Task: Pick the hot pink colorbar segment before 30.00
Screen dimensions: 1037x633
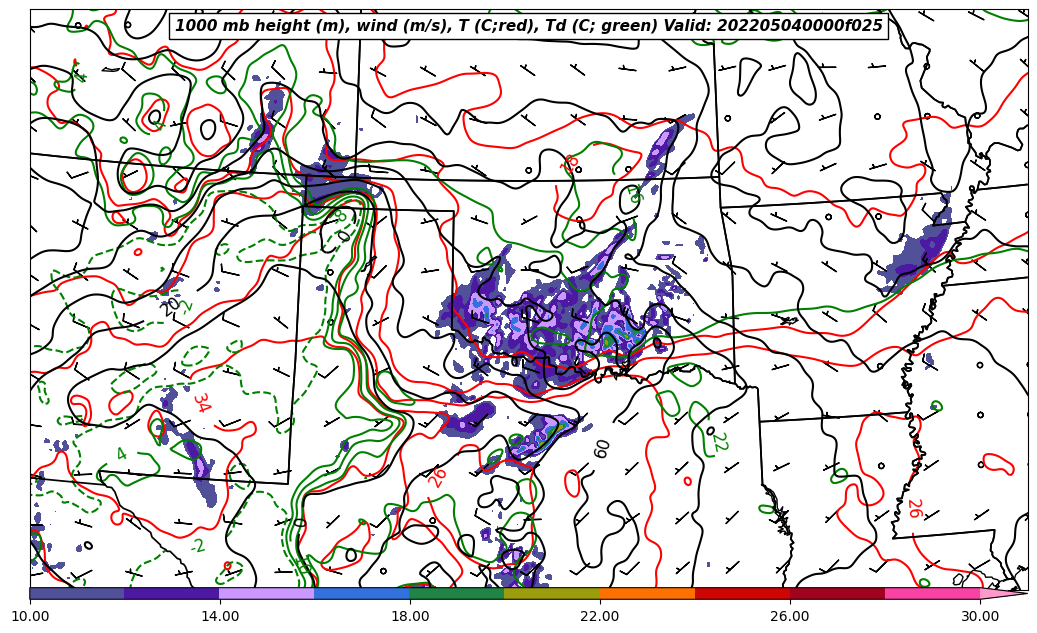Action: click(933, 593)
